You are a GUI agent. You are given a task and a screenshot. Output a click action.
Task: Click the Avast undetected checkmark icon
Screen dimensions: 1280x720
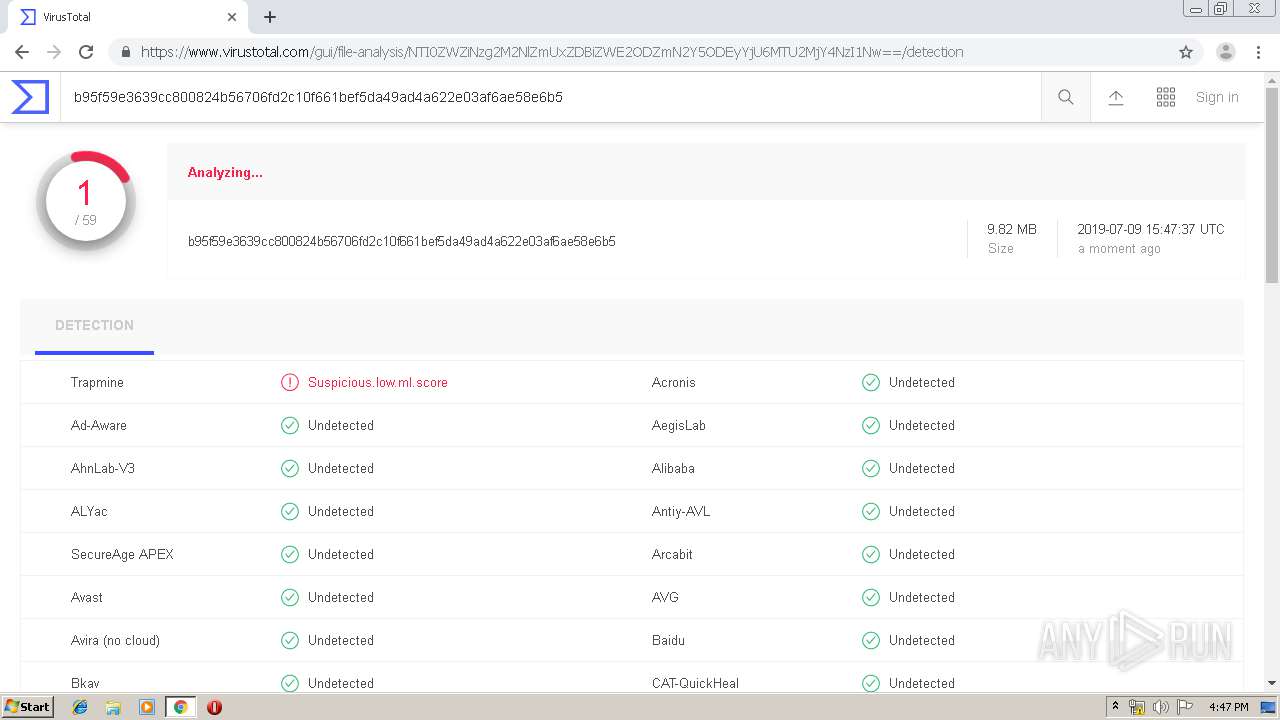(290, 597)
